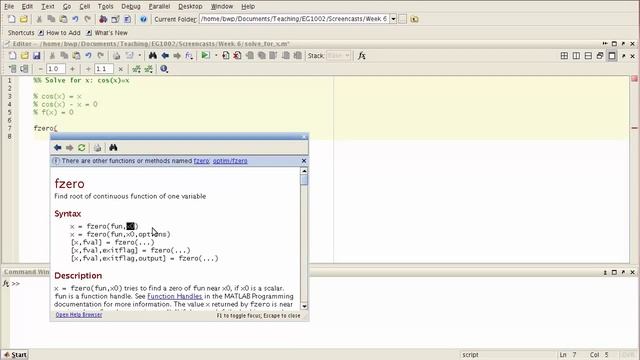Click plus increment button beside 1.0
Screen dimensions: 640x360
click(x=72, y=69)
